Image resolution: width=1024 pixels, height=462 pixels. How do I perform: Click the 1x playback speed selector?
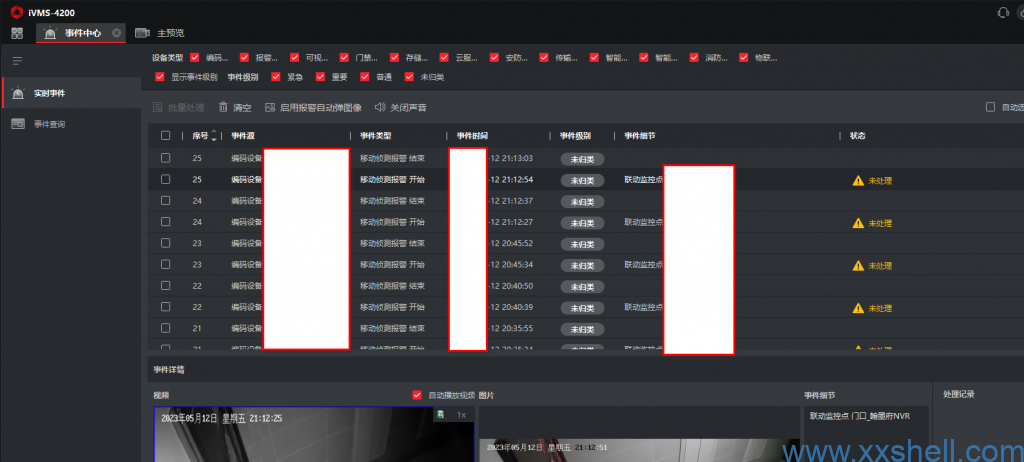tap(461, 414)
